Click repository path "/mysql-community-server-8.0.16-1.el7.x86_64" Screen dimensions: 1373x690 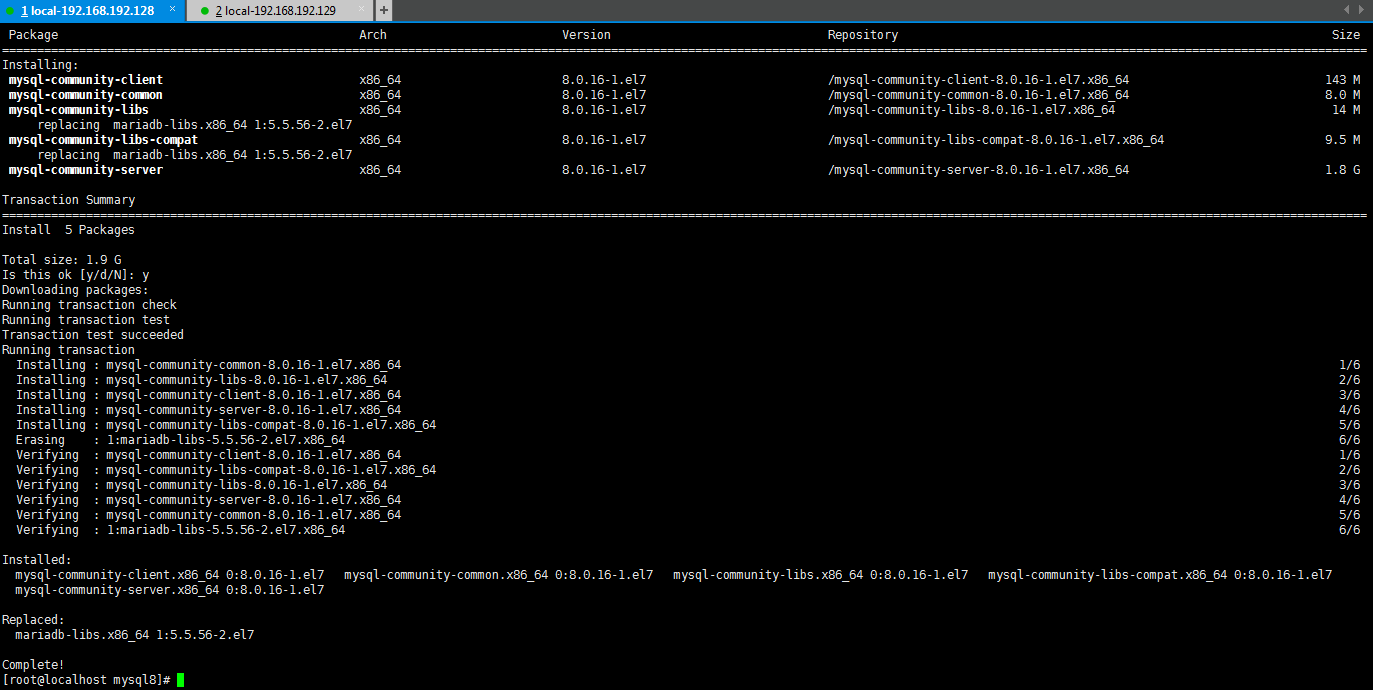click(978, 170)
